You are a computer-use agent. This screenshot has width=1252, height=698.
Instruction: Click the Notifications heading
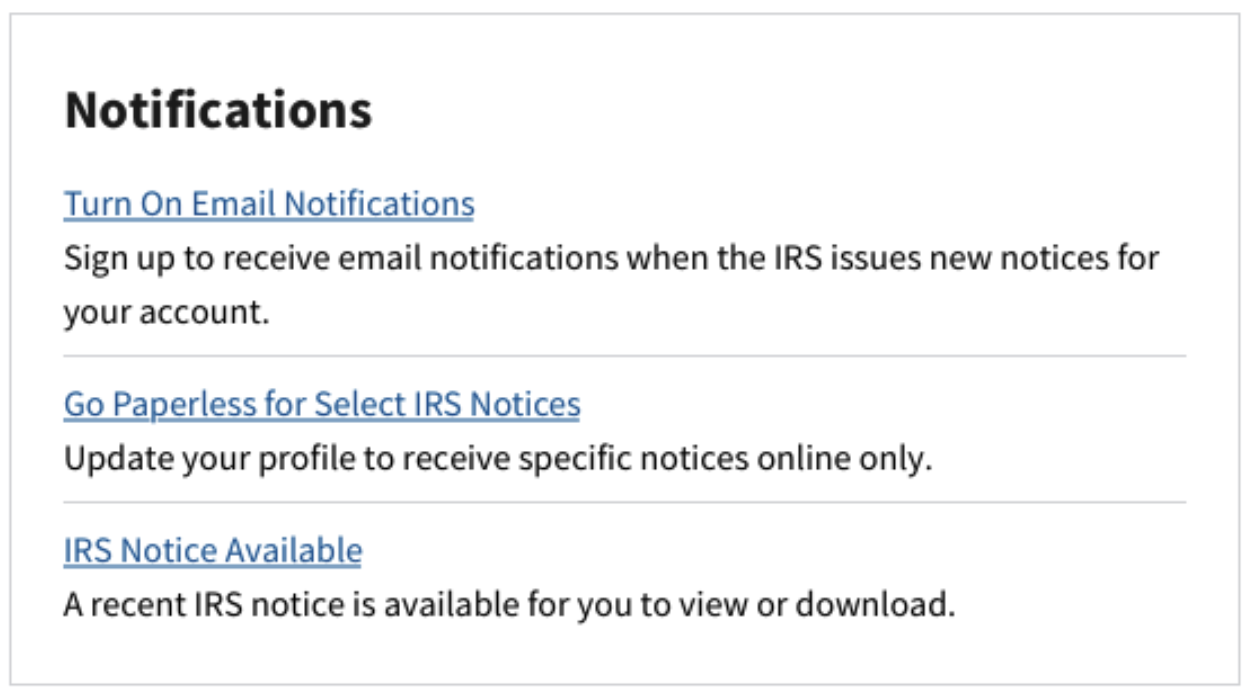coord(218,109)
